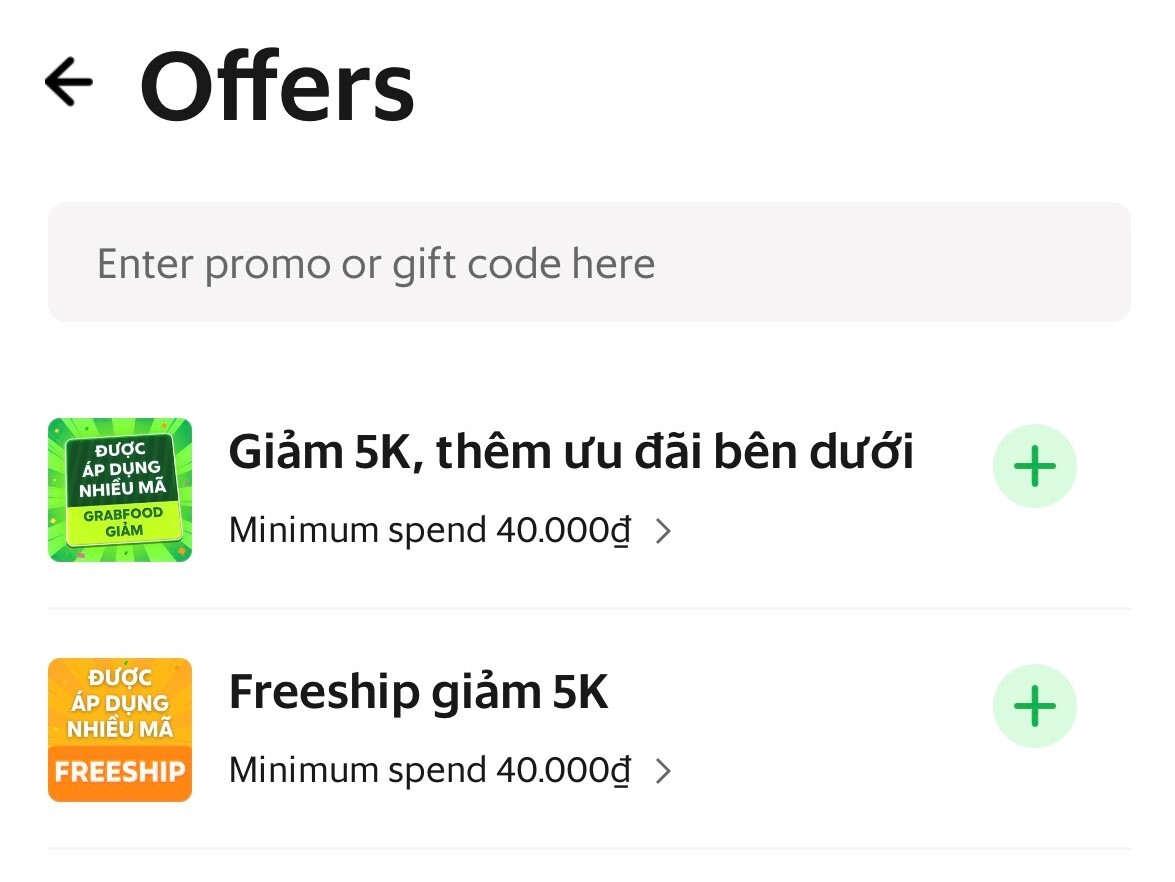Open the orange Freeship offer badge
1175x882 pixels.
pyautogui.click(x=120, y=729)
